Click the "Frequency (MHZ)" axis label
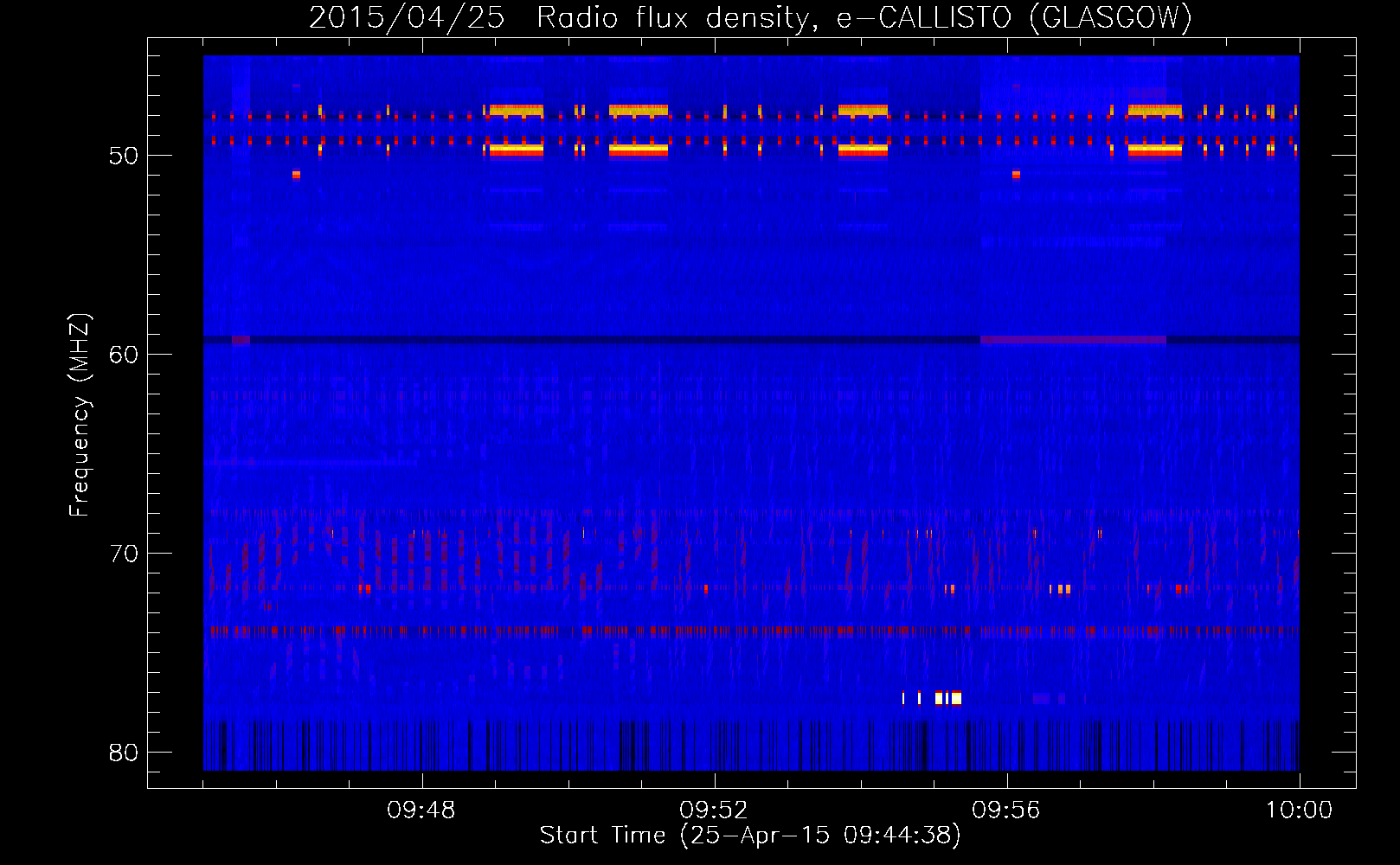Viewport: 1400px width, 865px height. click(x=80, y=415)
